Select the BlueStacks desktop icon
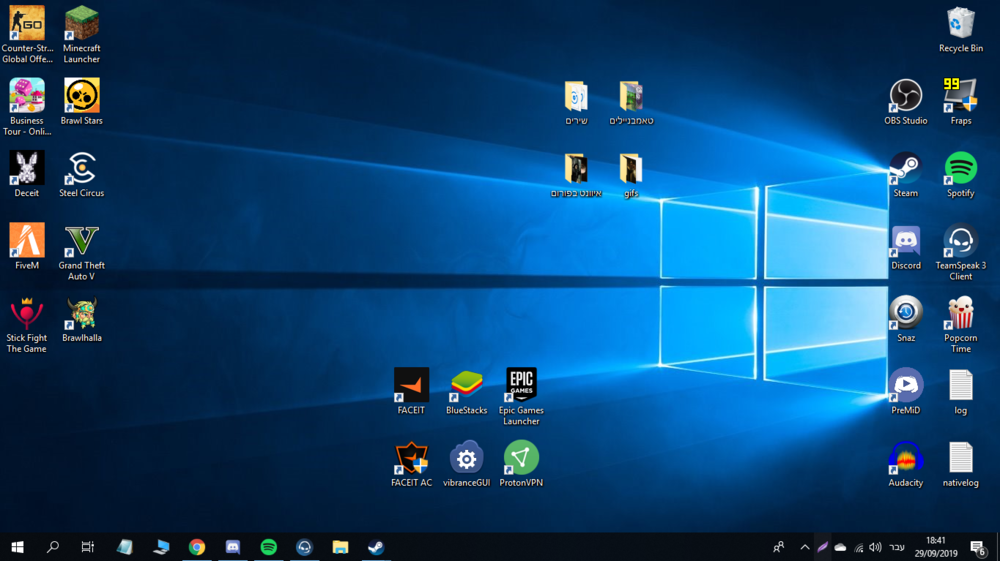 point(466,385)
